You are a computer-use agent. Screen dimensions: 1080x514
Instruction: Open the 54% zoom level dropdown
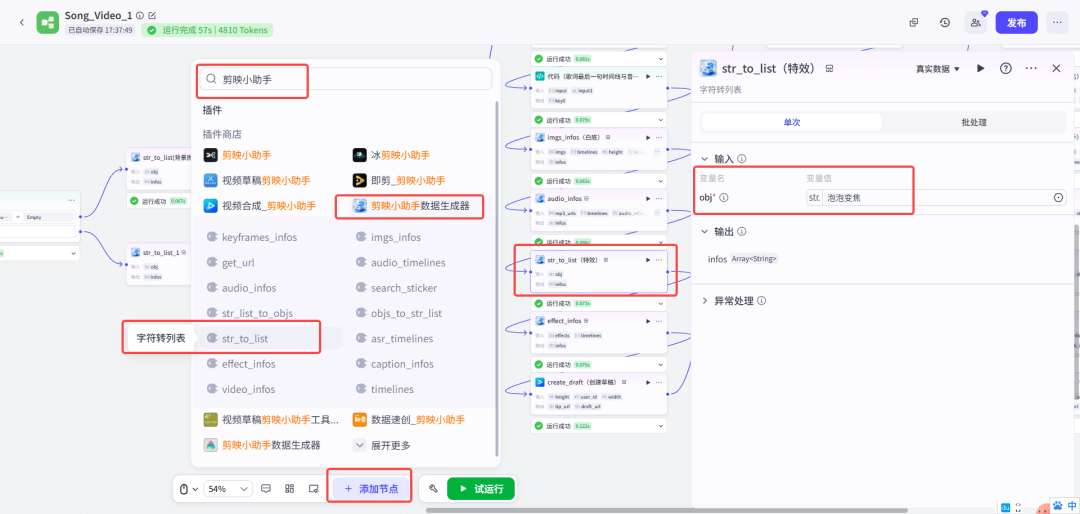228,489
